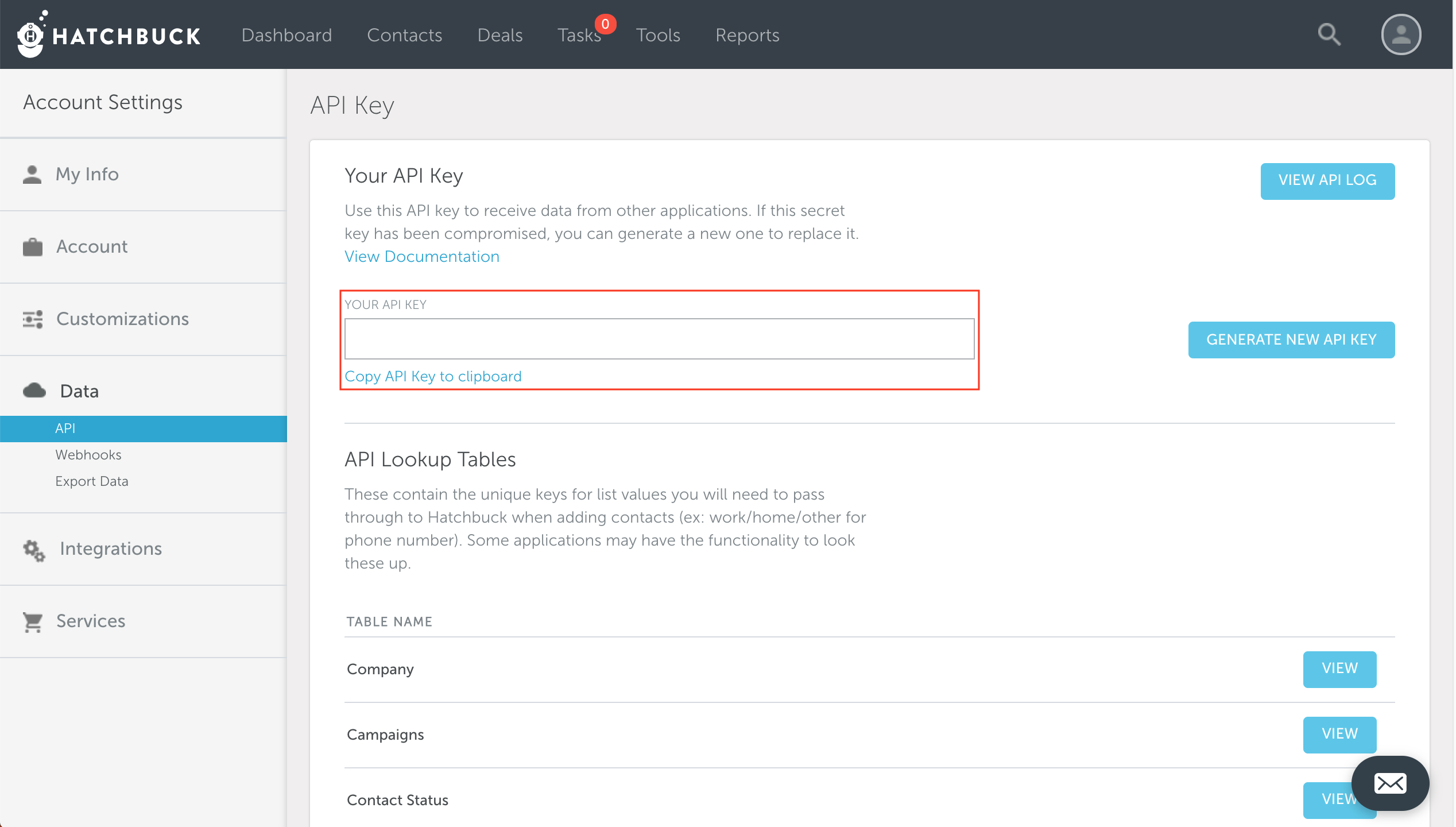
Task: Click the user profile avatar icon
Action: (1400, 34)
